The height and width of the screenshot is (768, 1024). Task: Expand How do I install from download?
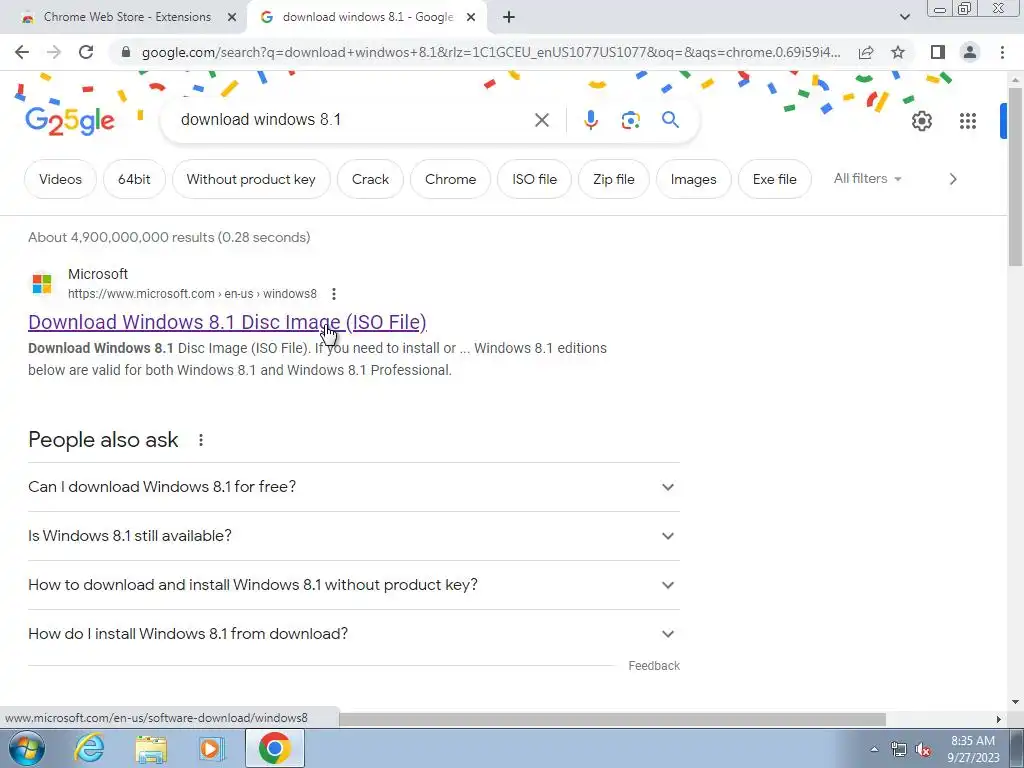pyautogui.click(x=354, y=634)
